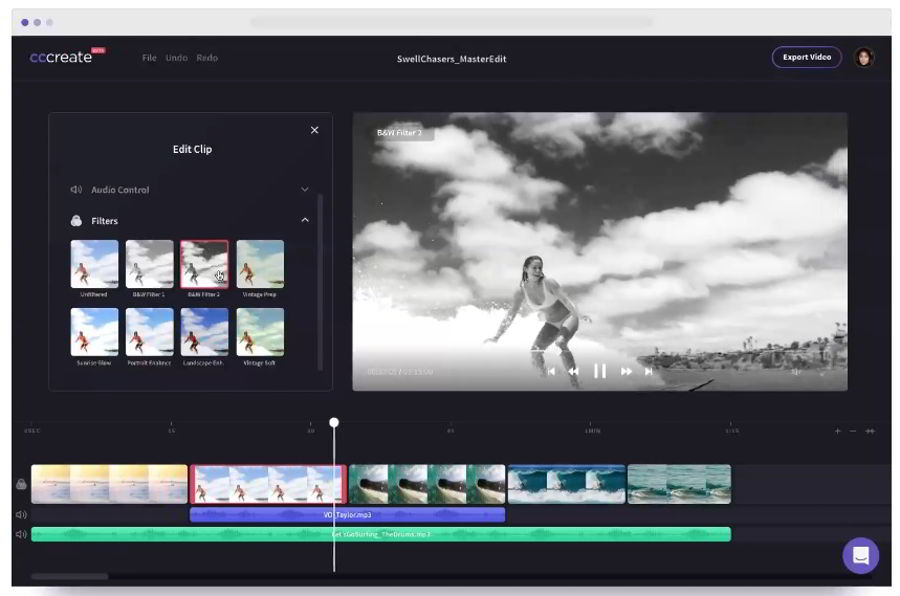This screenshot has width=900, height=596.
Task: Mute the voiceover audio track
Action: click(21, 514)
